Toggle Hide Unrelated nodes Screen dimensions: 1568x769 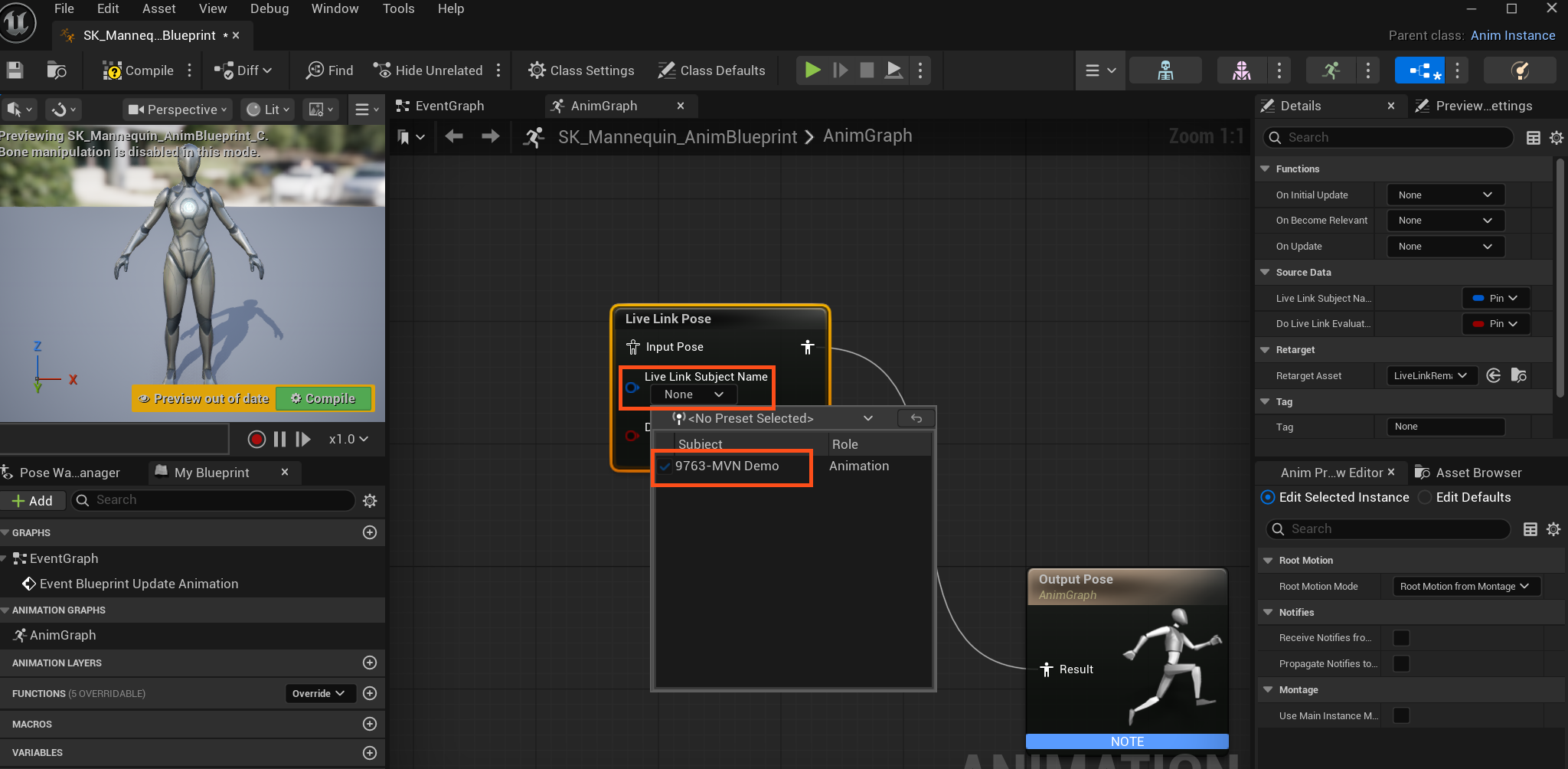click(428, 70)
